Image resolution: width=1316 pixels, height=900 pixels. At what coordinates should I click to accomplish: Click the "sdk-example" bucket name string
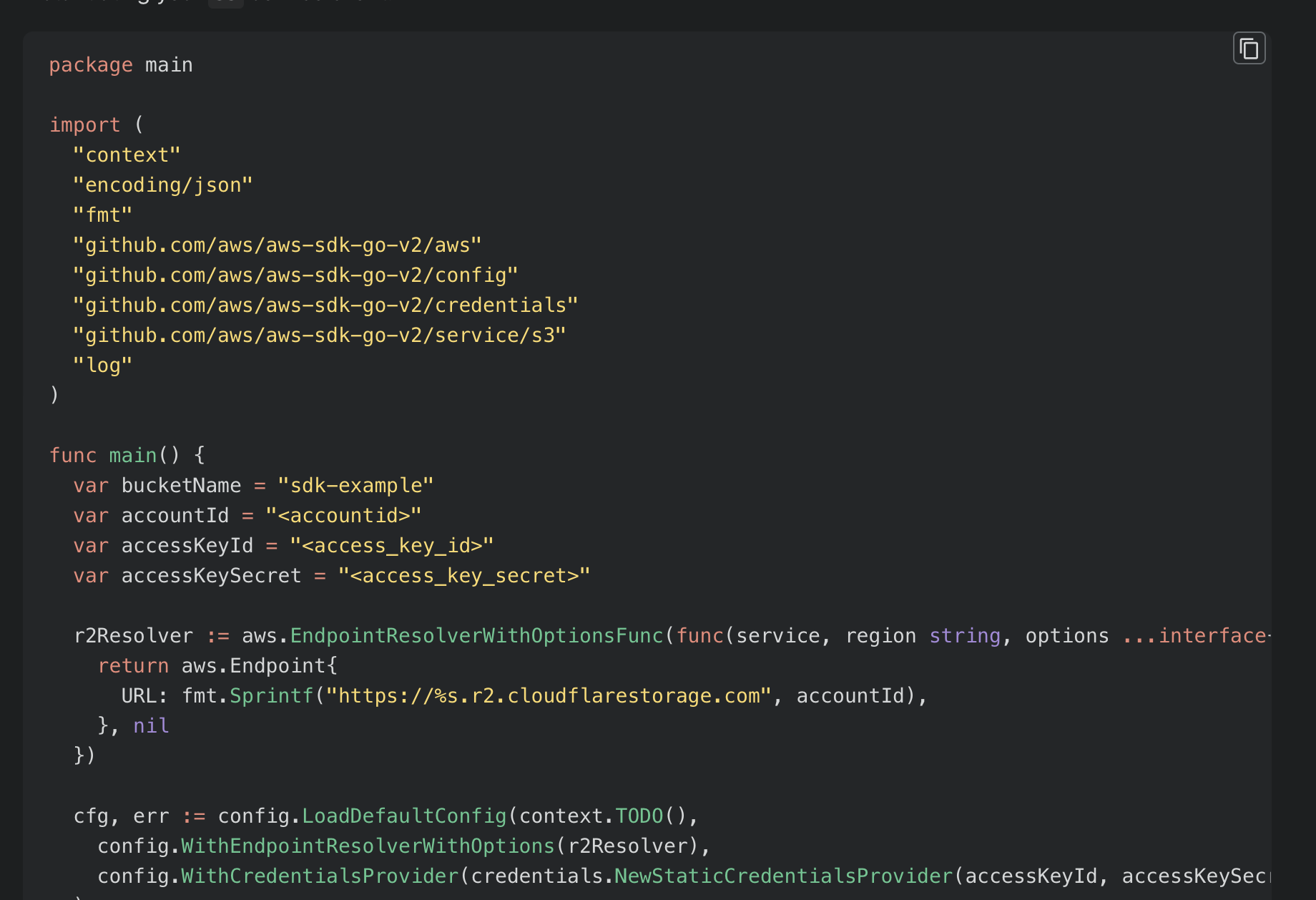point(355,486)
